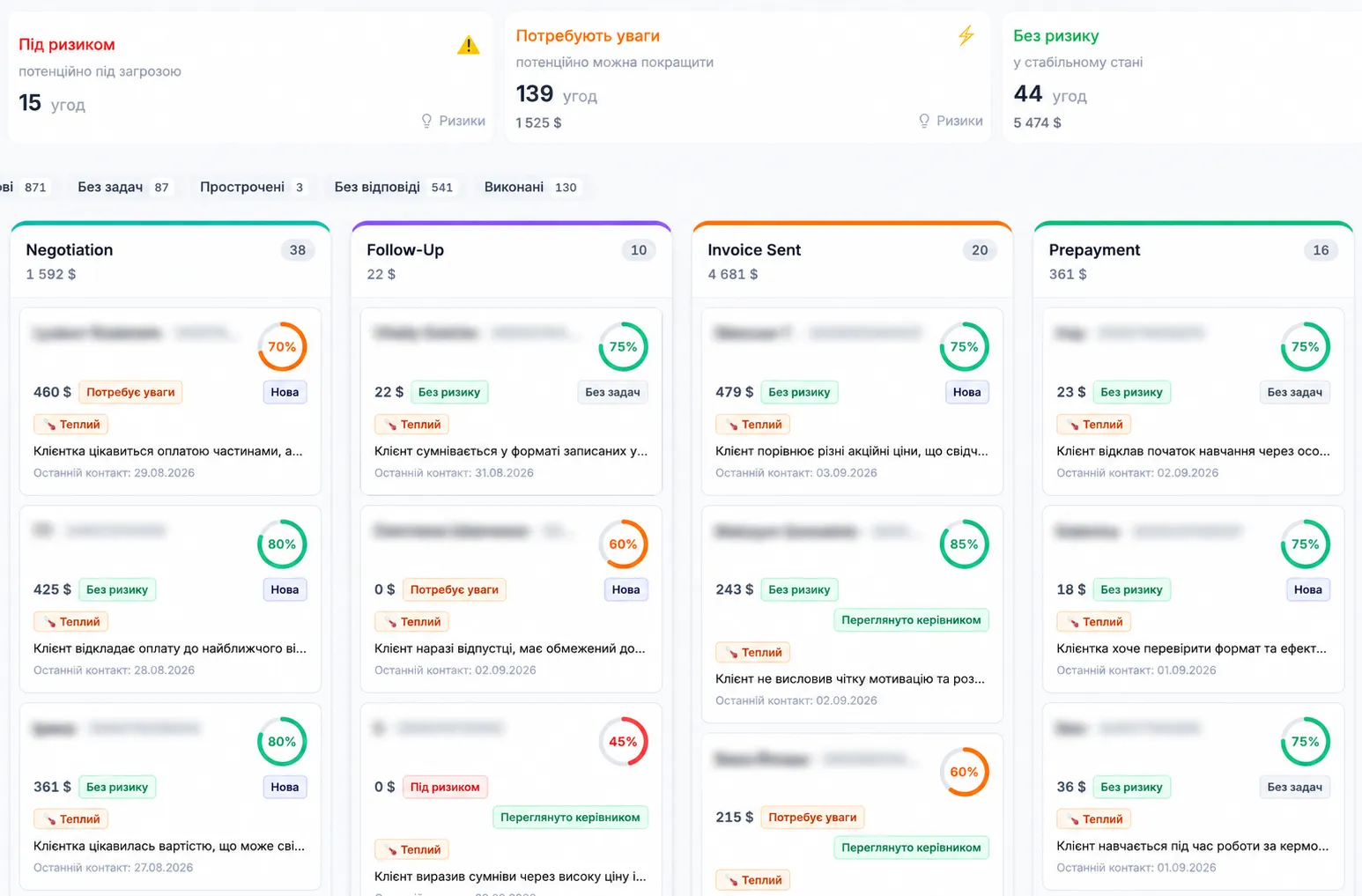Click the Без задач badge on the 36 $ deal
Screen dimensions: 1362x896
tap(1295, 787)
